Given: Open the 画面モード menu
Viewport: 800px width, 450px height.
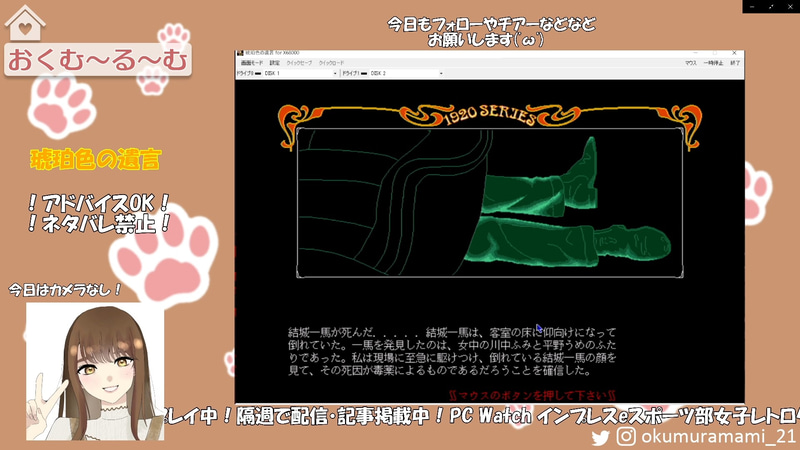Looking at the screenshot, I should [252, 63].
